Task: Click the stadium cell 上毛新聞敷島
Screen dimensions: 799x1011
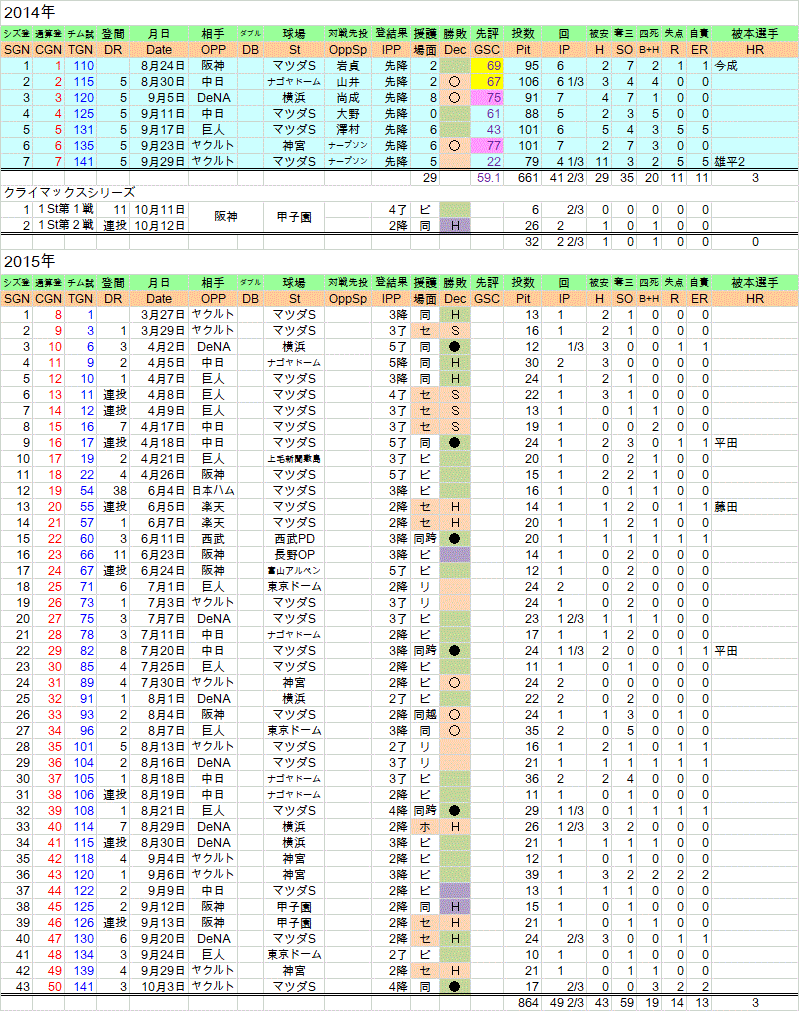Action: [294, 459]
